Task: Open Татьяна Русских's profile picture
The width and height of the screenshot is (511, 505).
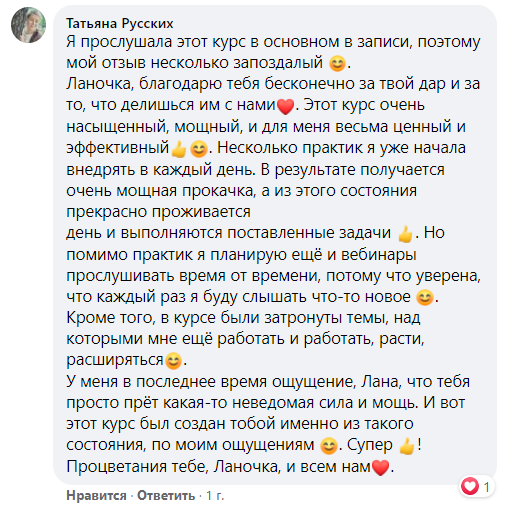Action: point(28,25)
